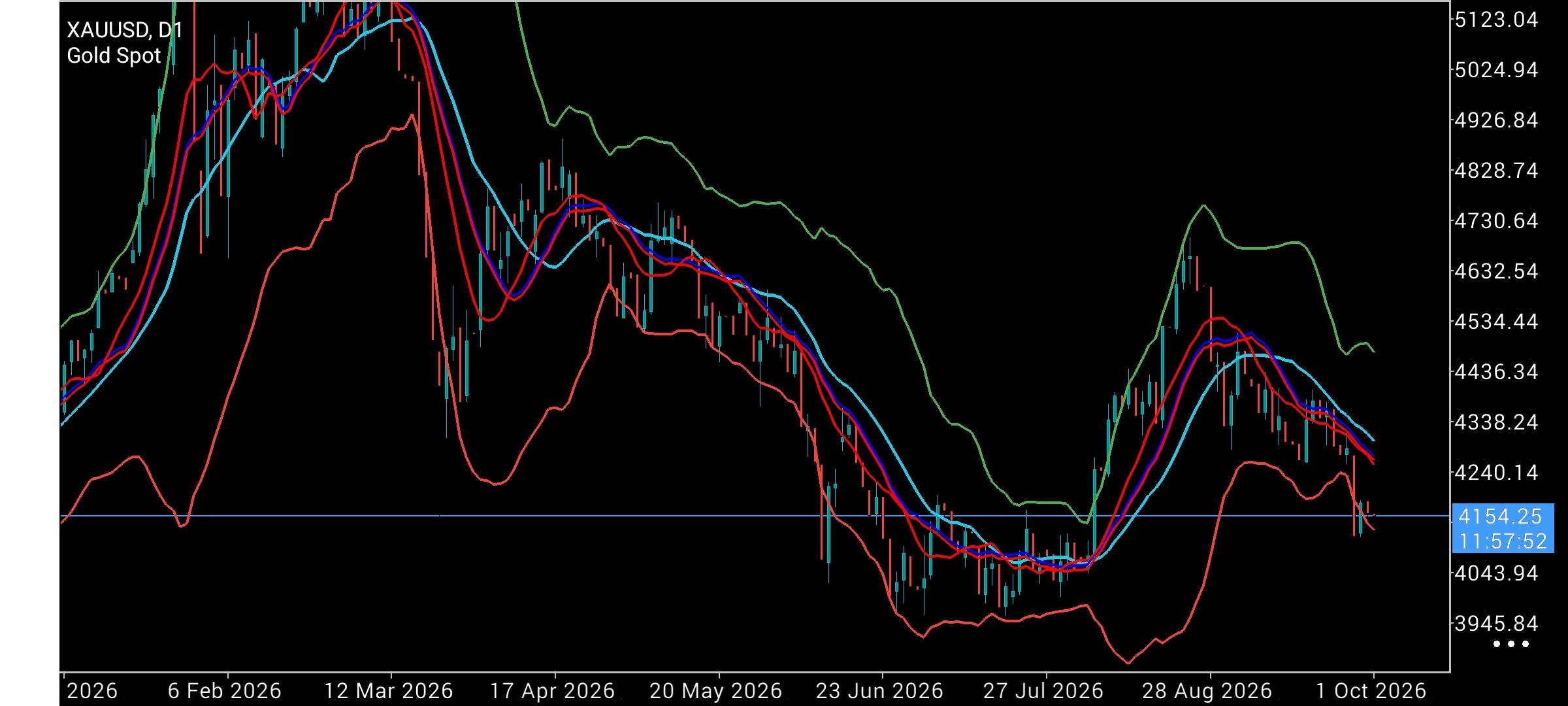Click the 4338.24 price scale label
The height and width of the screenshot is (706, 1568).
[1496, 422]
